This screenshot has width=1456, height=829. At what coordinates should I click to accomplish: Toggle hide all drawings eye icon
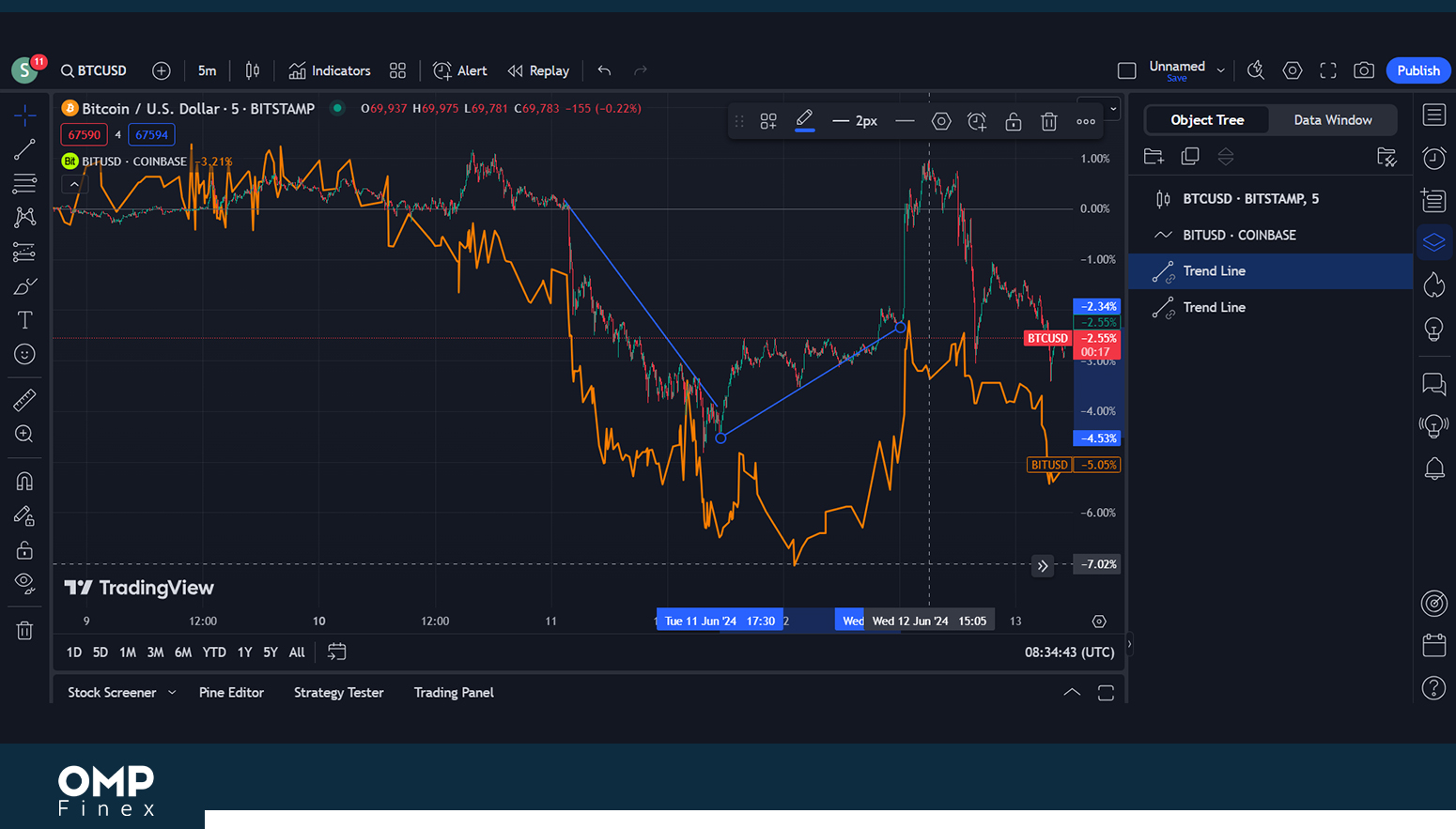pos(24,583)
